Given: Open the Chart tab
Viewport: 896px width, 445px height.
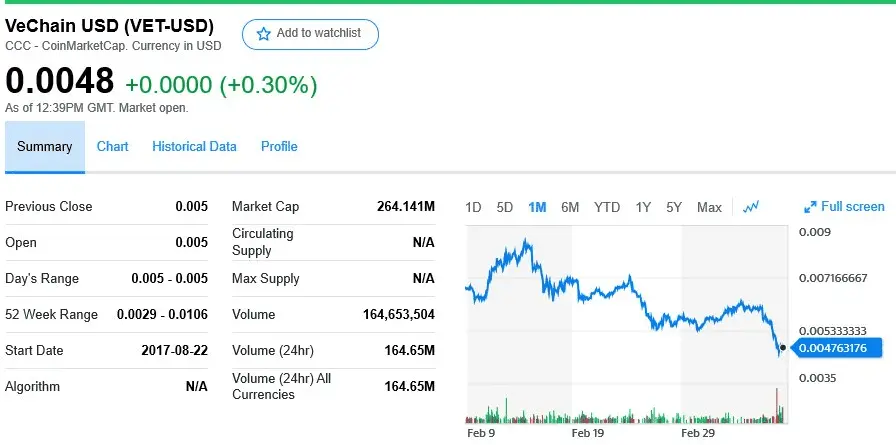Looking at the screenshot, I should tap(113, 147).
